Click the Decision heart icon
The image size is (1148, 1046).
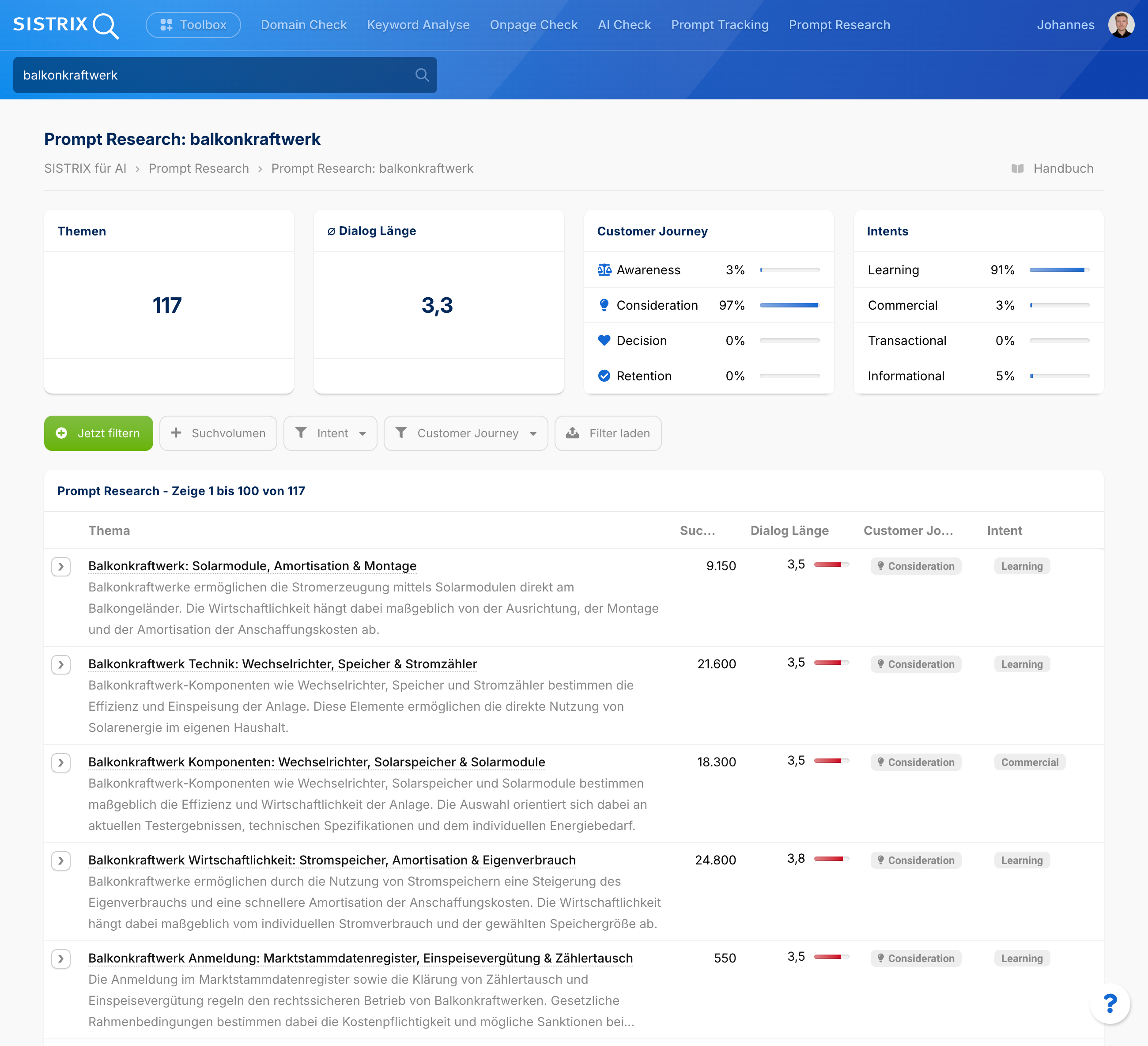point(604,341)
